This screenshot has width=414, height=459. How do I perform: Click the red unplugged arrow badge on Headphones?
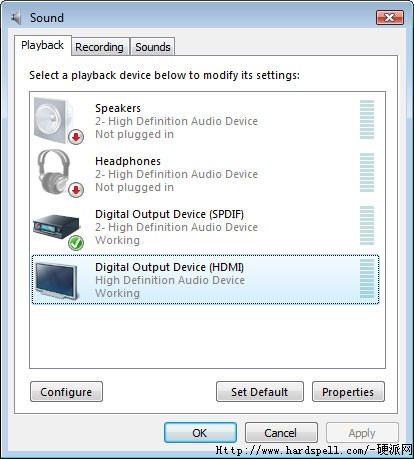76,190
